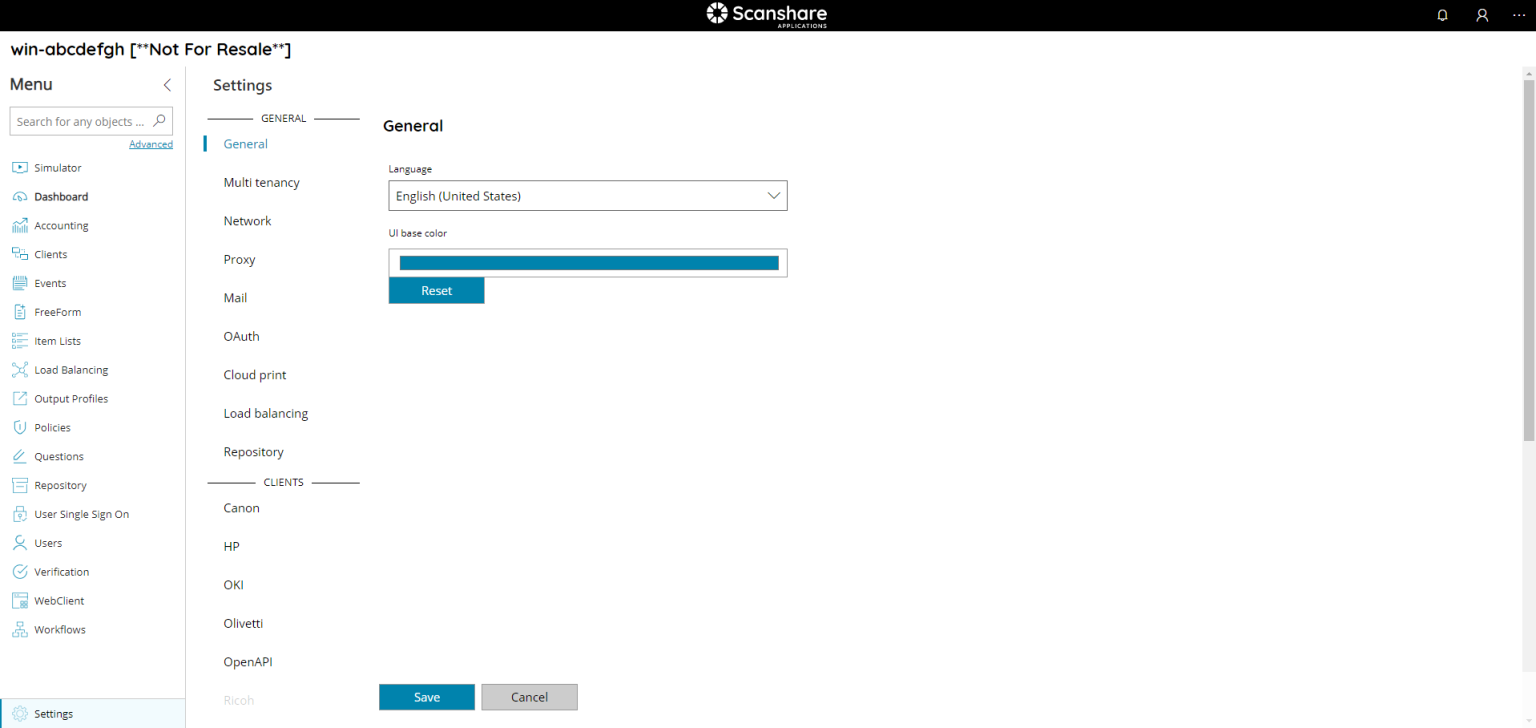The width and height of the screenshot is (1536, 728).
Task: Click the Cancel button
Action: click(529, 697)
